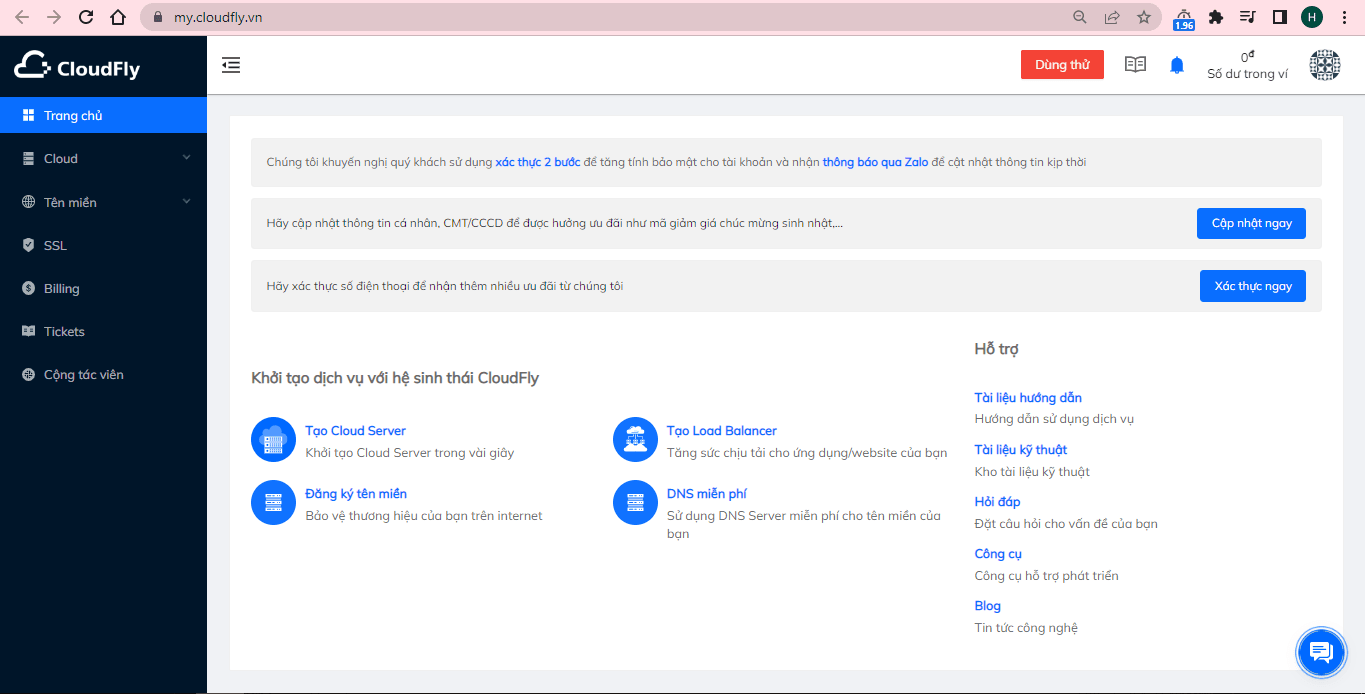Open the browser side panel icon
The image size is (1365, 694).
tap(1279, 17)
